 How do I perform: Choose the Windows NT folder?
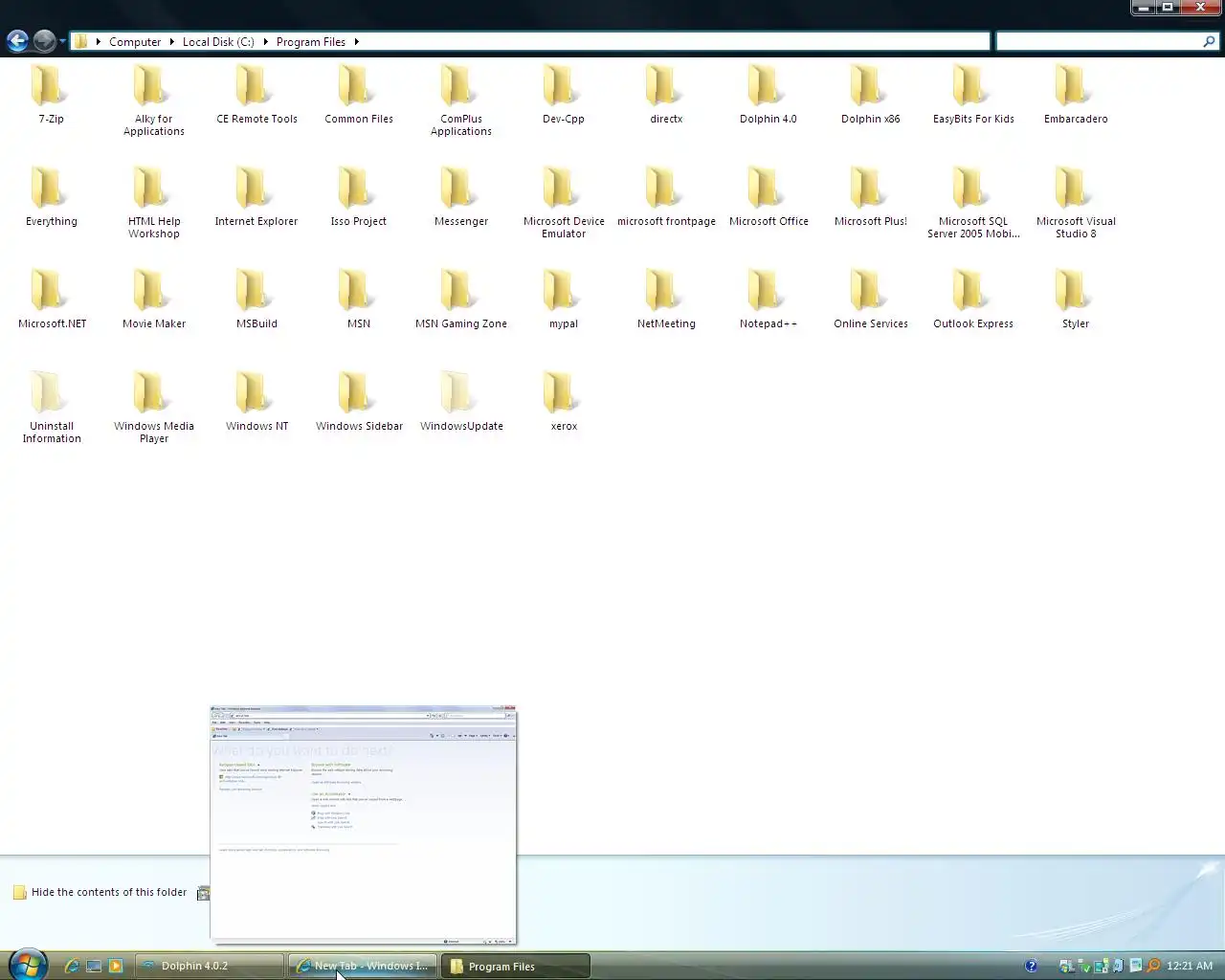(256, 401)
